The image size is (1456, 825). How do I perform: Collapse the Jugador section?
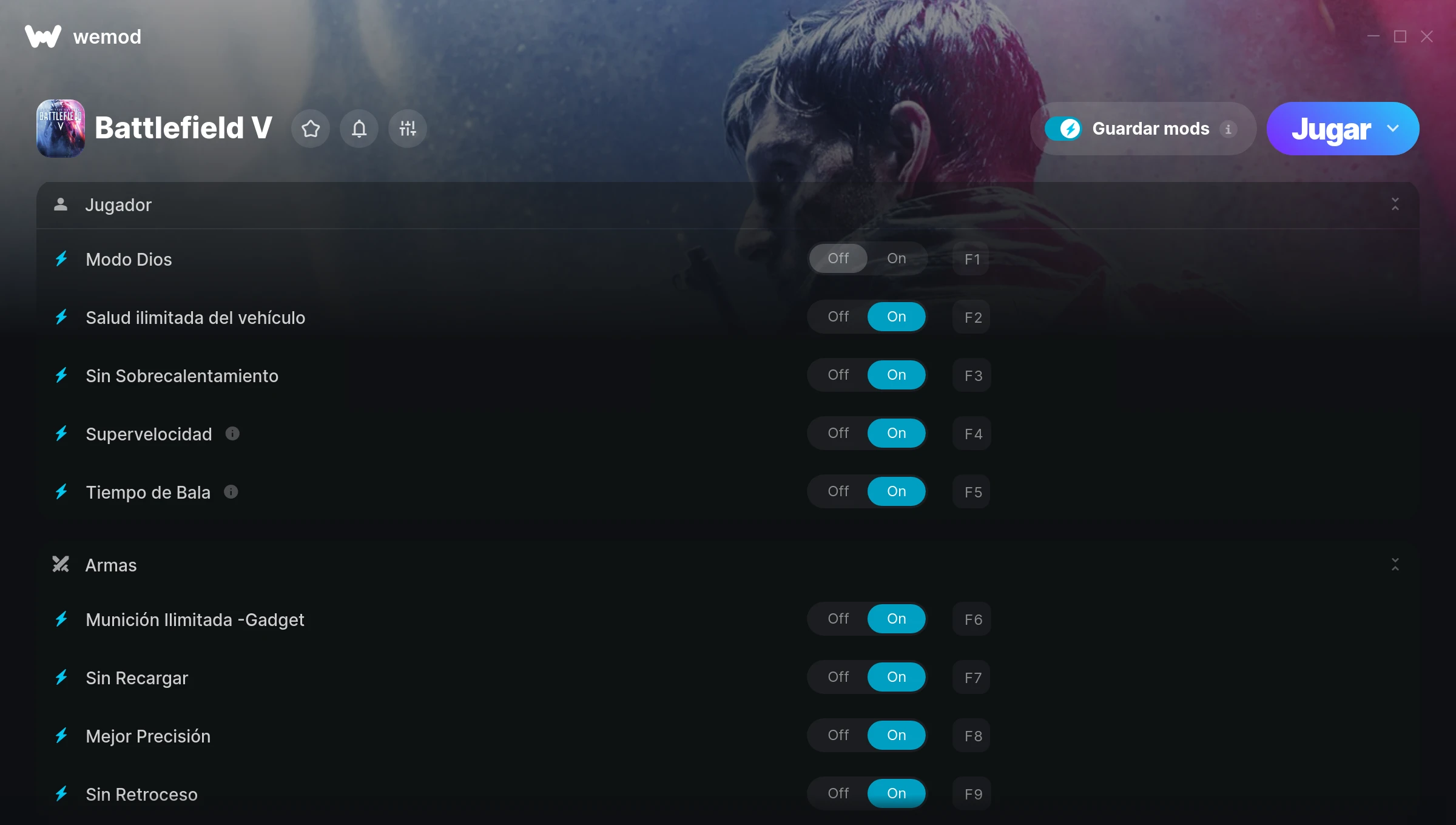pos(1395,204)
